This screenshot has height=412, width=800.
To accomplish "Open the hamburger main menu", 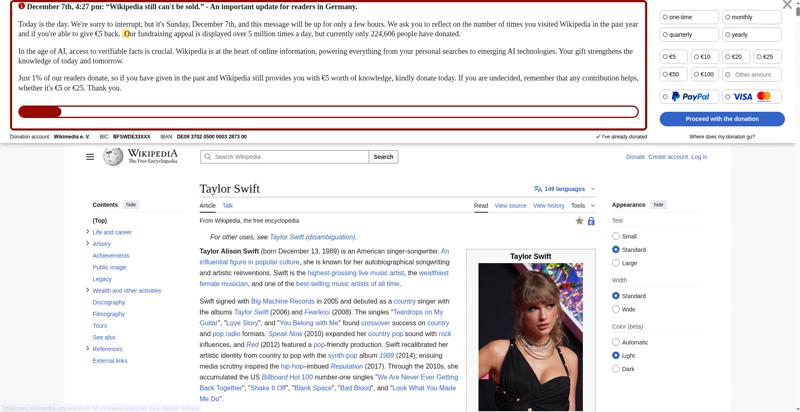I will [x=90, y=157].
